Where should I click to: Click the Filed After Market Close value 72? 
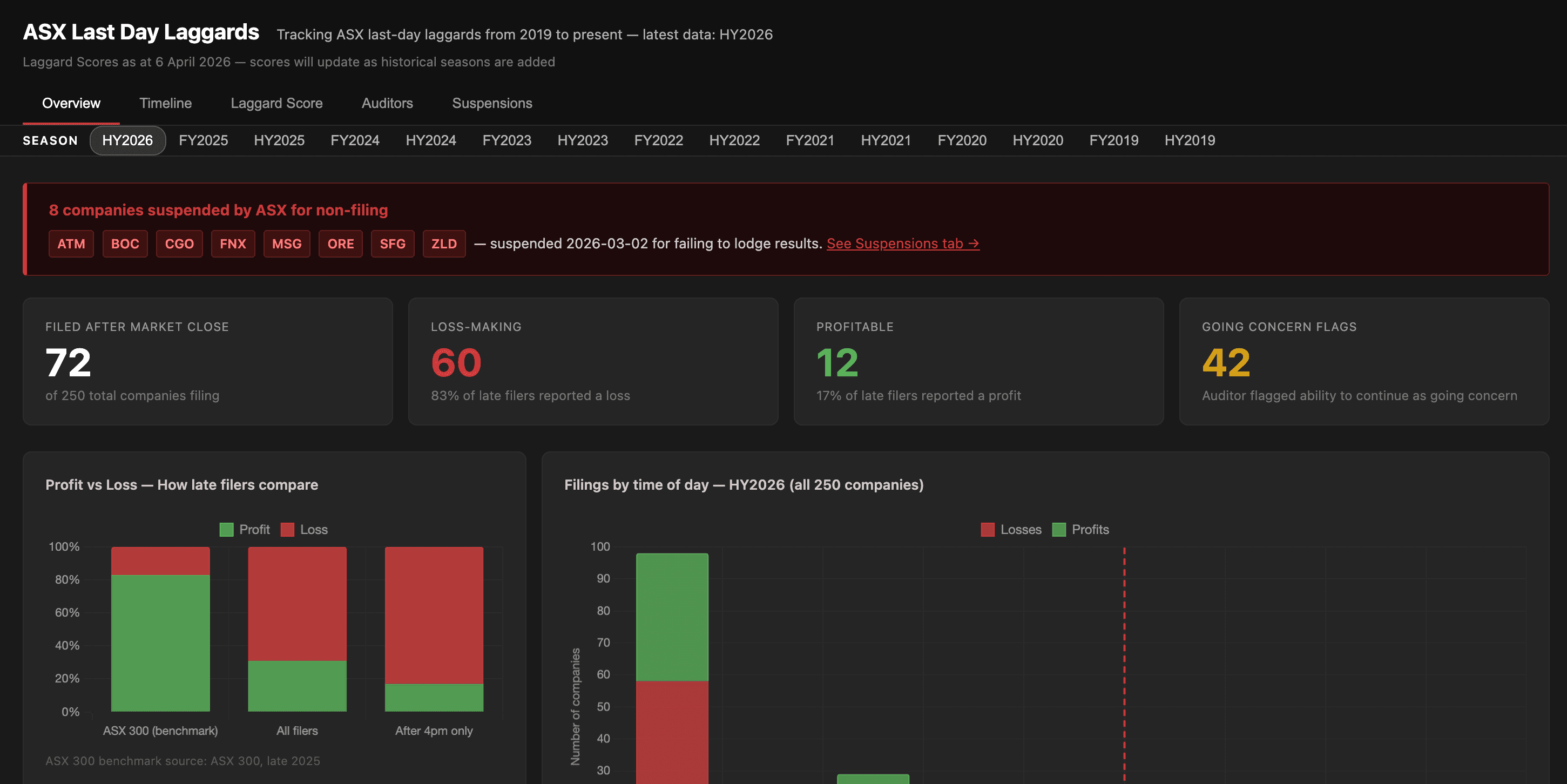point(68,362)
